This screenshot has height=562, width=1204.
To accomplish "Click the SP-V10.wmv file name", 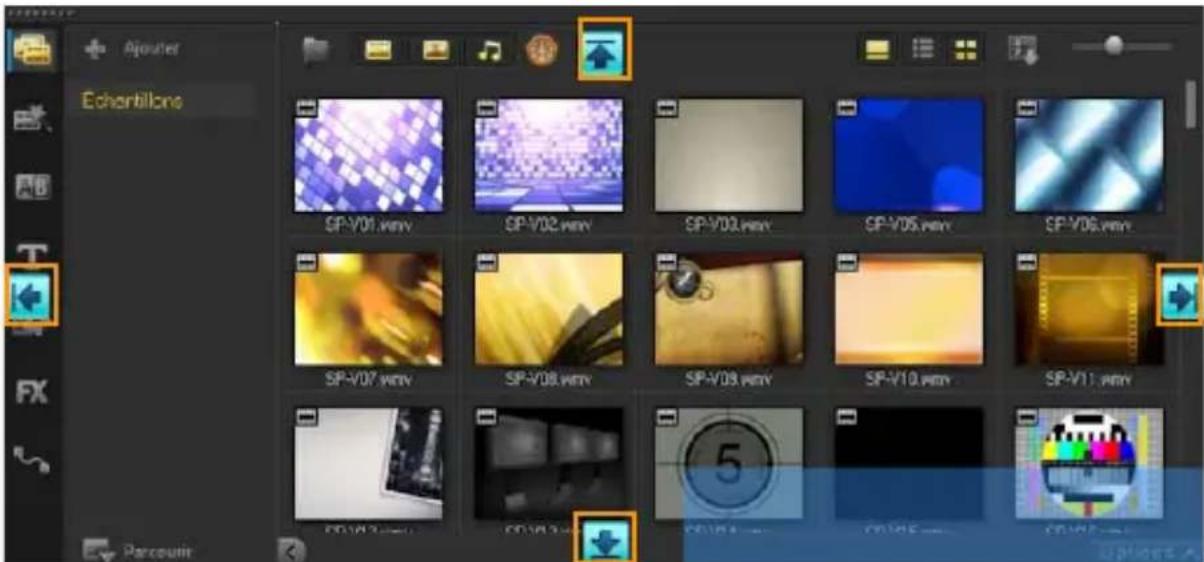I will tap(909, 380).
